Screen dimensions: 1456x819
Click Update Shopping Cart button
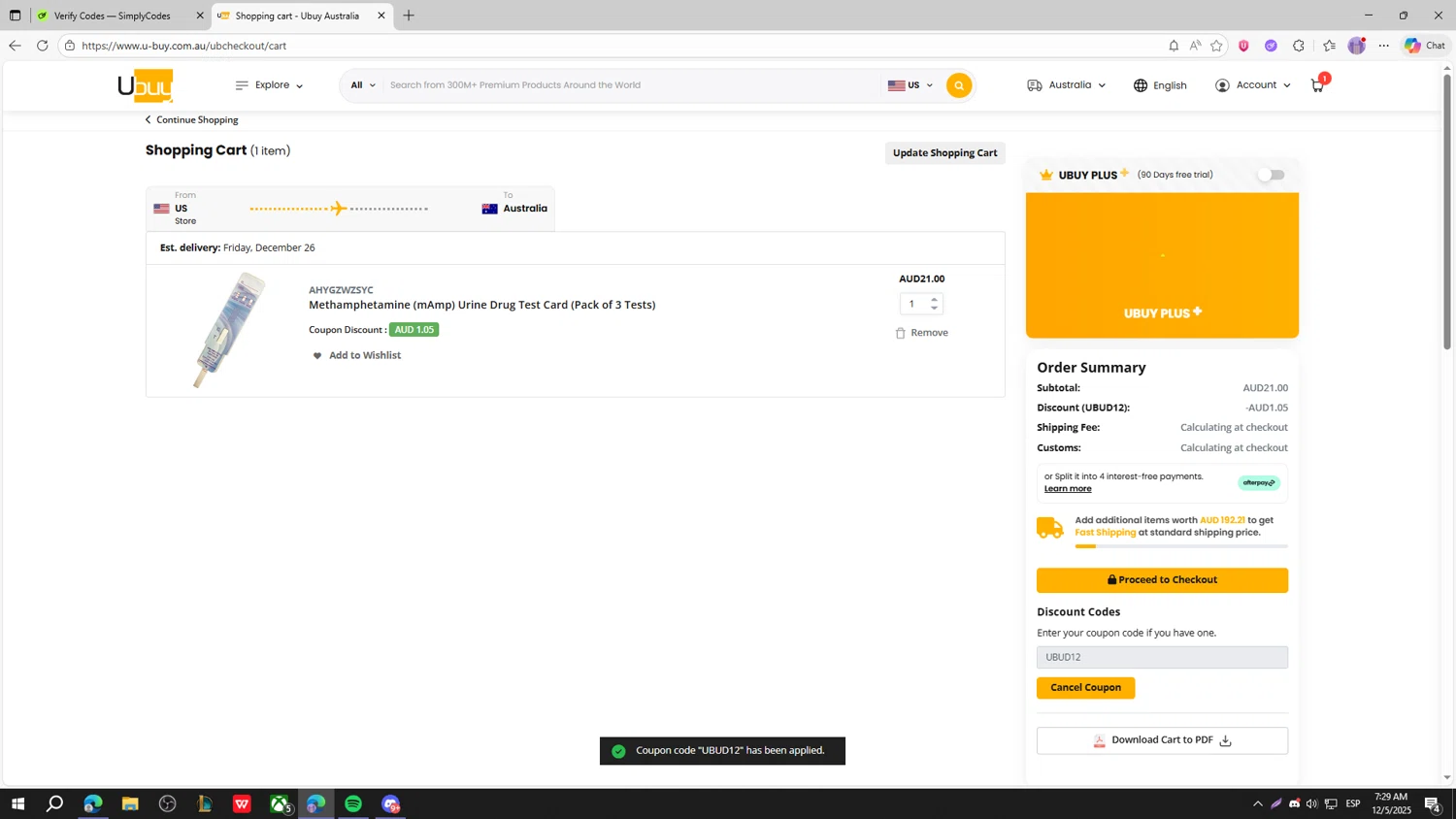(944, 153)
